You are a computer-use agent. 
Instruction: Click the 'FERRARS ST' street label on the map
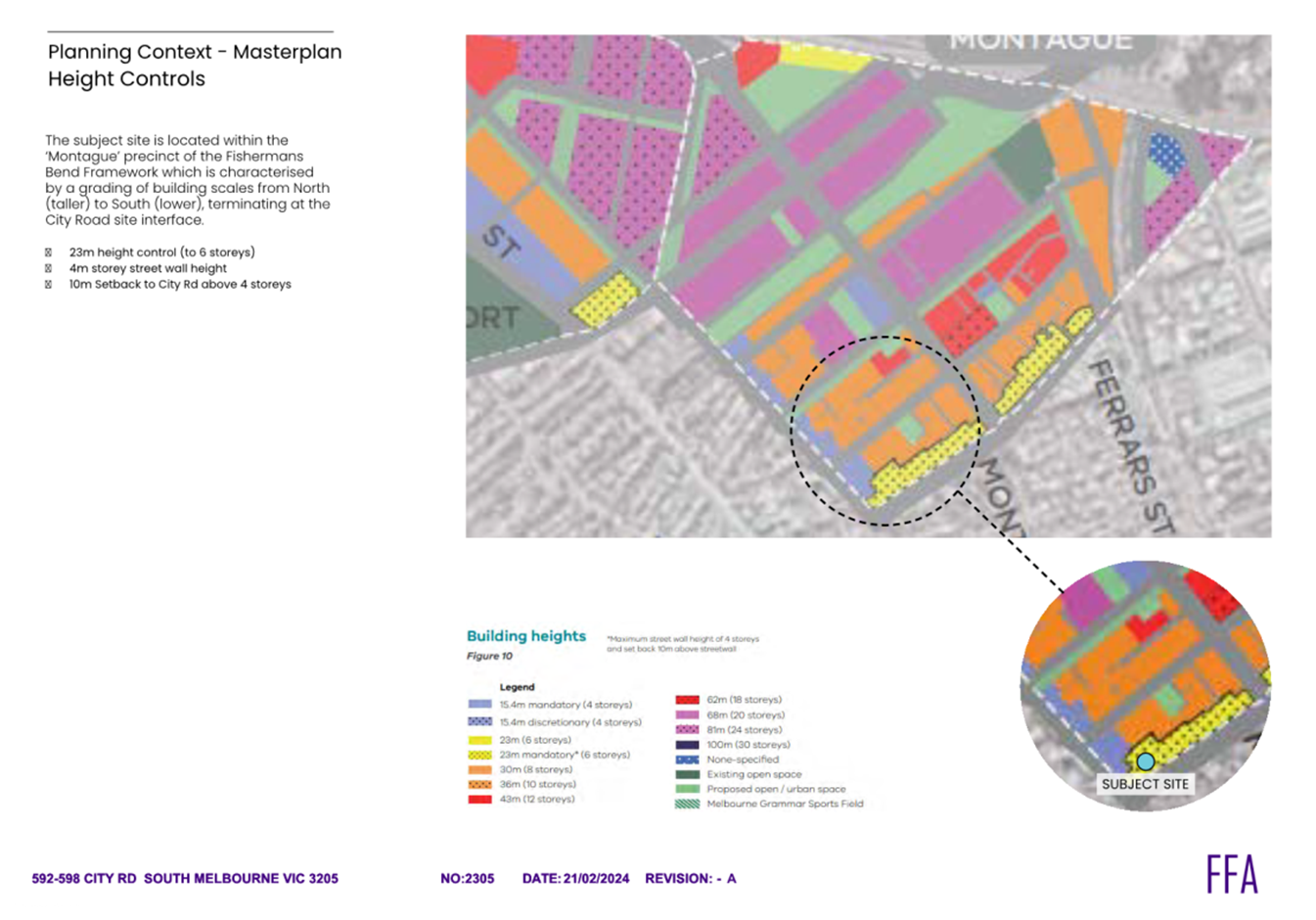(1131, 446)
